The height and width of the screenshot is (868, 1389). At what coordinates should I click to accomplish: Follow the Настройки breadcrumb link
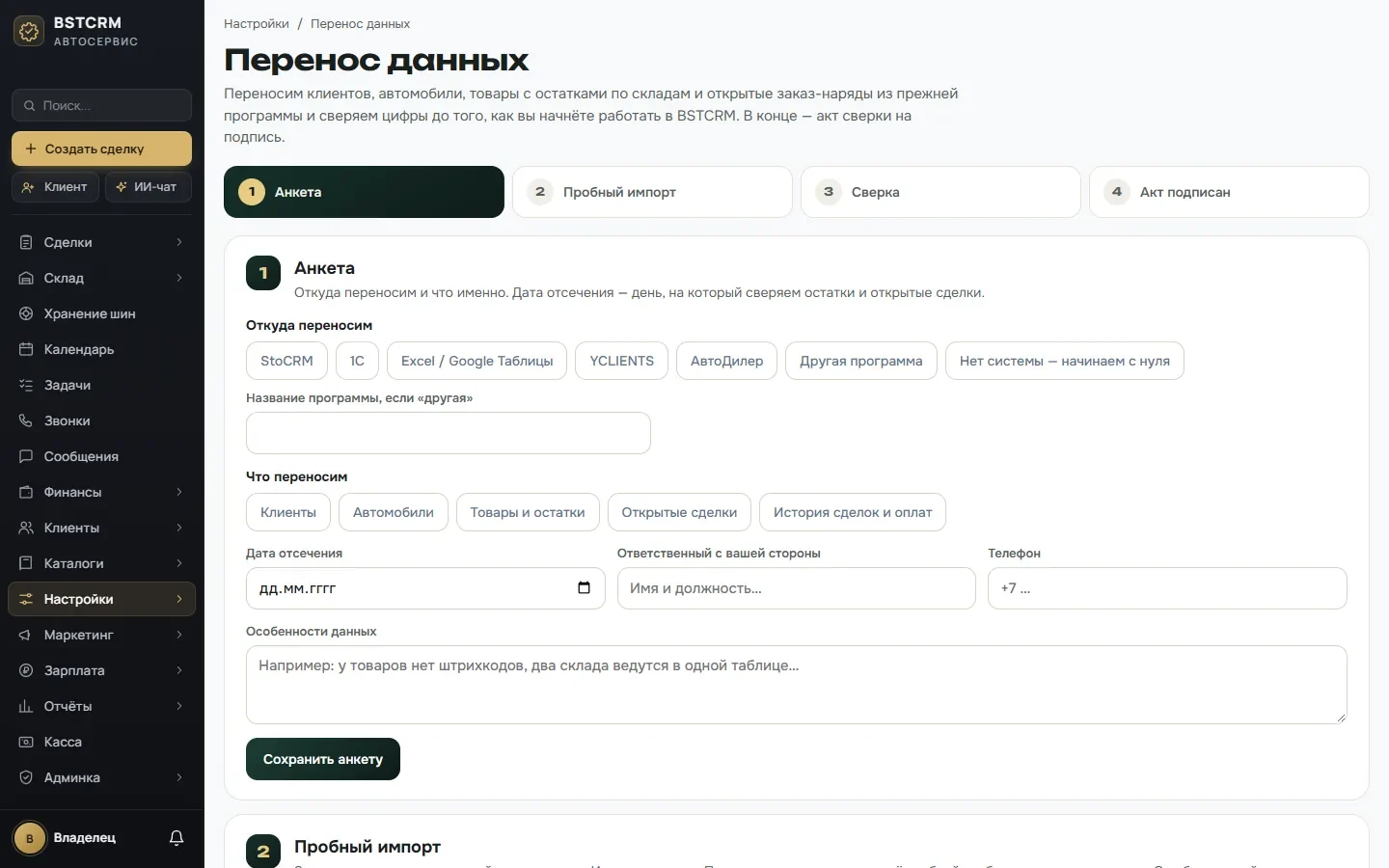(257, 23)
